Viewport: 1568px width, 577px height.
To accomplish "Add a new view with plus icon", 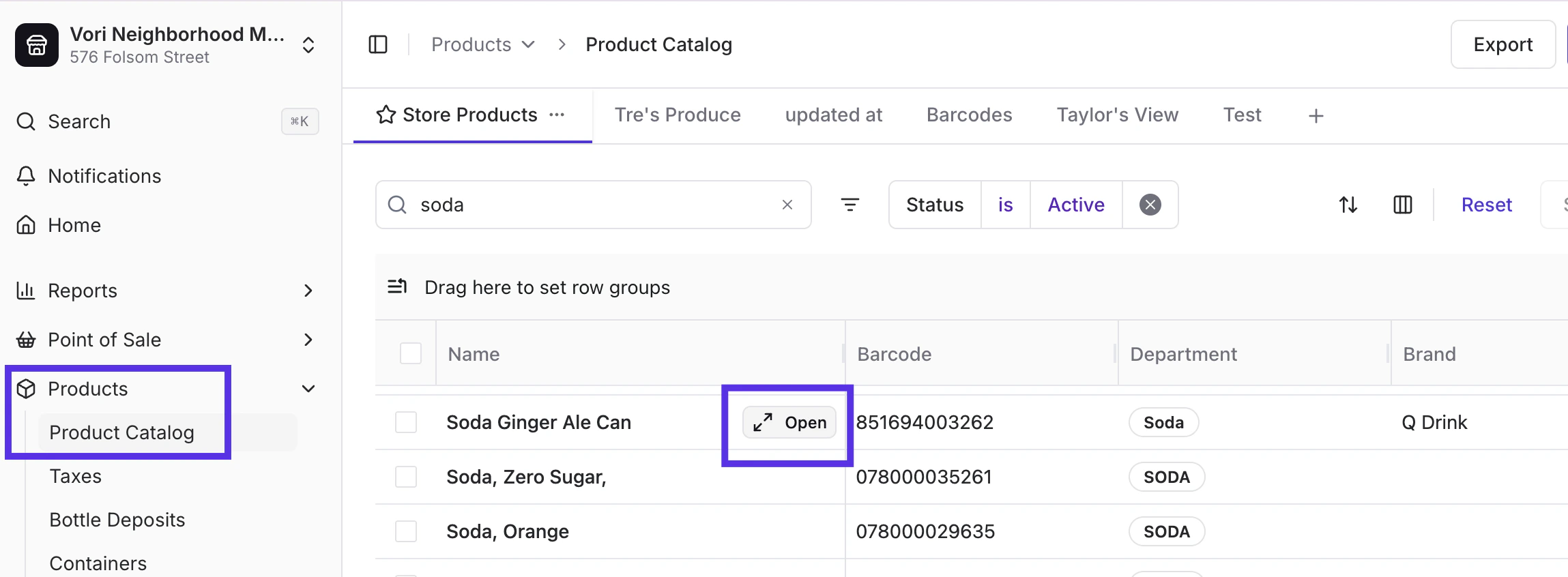I will pyautogui.click(x=1316, y=116).
